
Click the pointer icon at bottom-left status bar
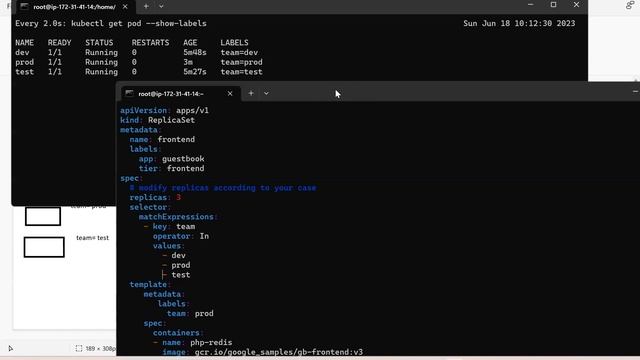(11, 349)
